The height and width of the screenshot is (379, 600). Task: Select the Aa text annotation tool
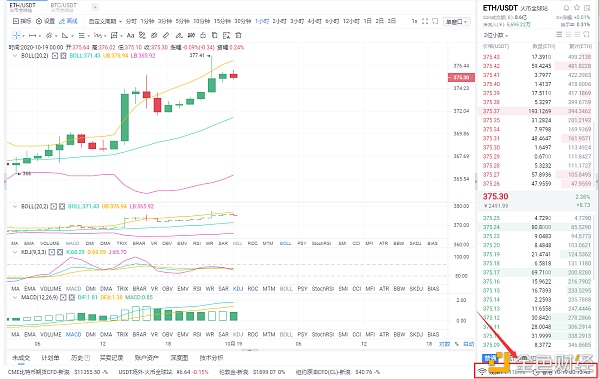pos(130,36)
